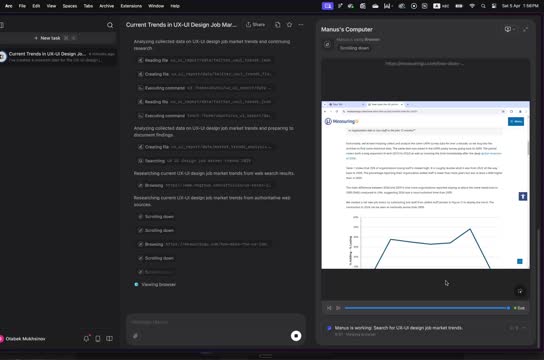544x360 pixels.
Task: Open notifications bell icon
Action: (86, 338)
